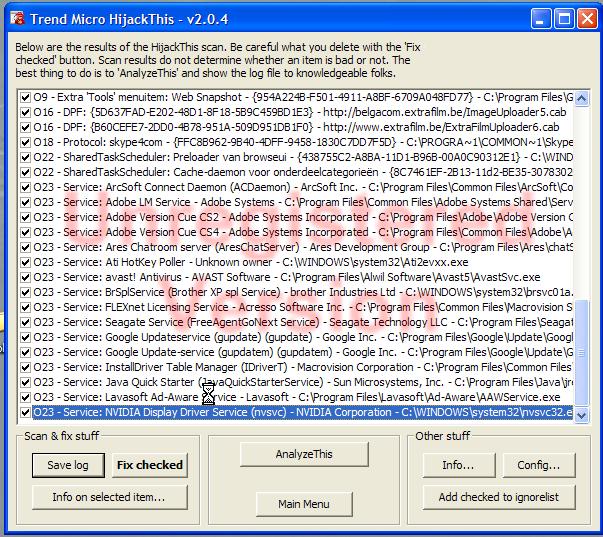The width and height of the screenshot is (603, 537).
Task: Uncheck the Adobe LM Service checkbox
Action: point(25,202)
